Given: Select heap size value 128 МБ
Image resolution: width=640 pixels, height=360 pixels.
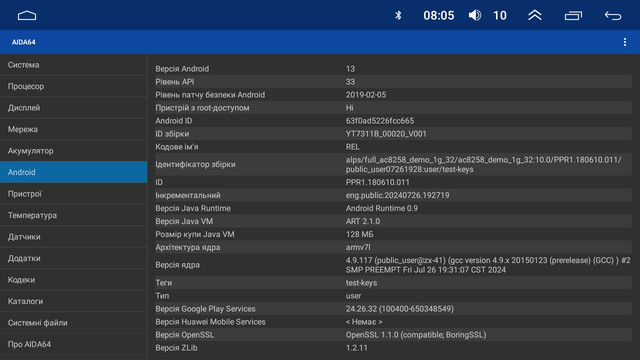Looking at the screenshot, I should (x=360, y=234).
